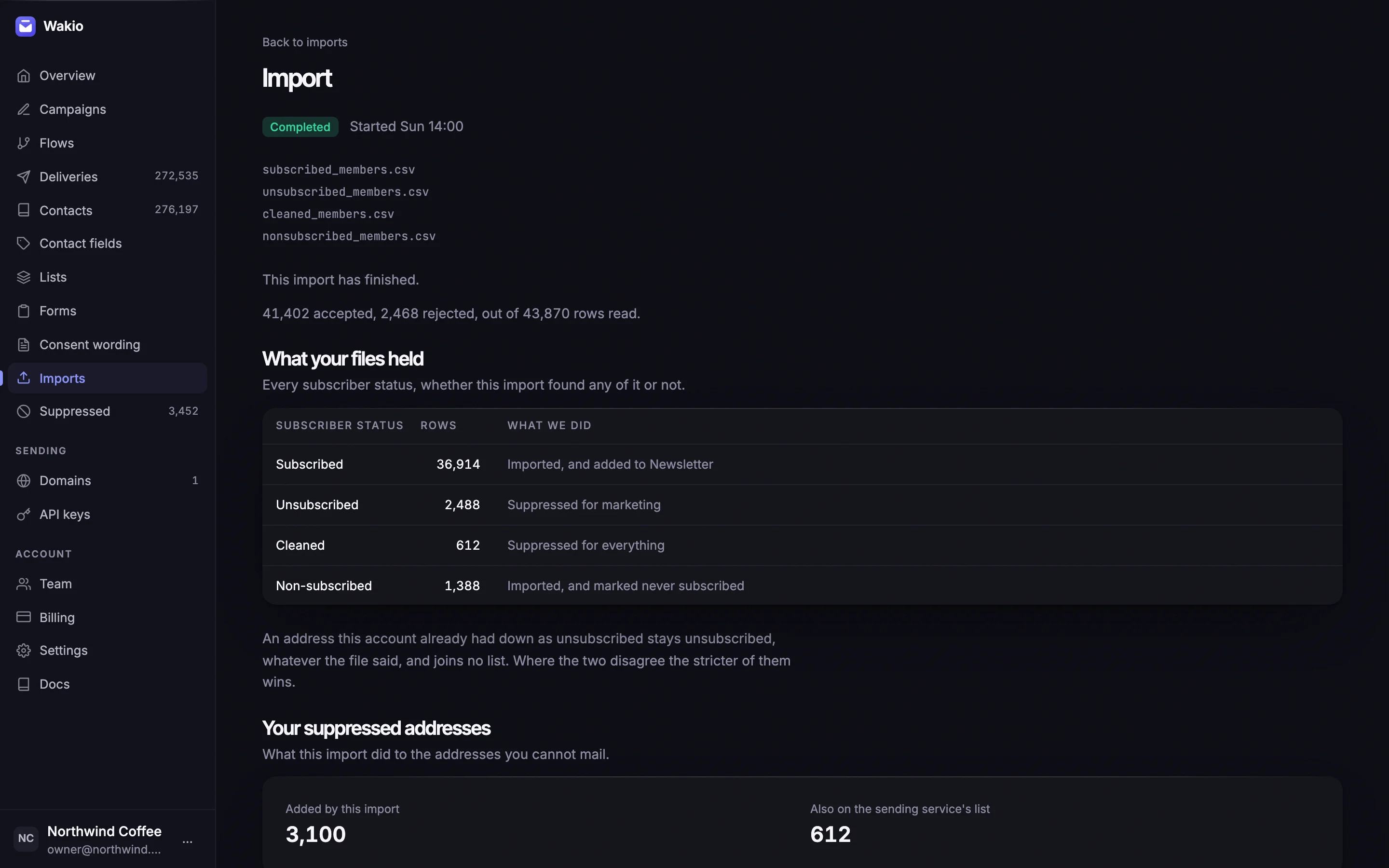This screenshot has width=1389, height=868.
Task: Click the cleaned_members.csv file name
Action: click(x=328, y=214)
